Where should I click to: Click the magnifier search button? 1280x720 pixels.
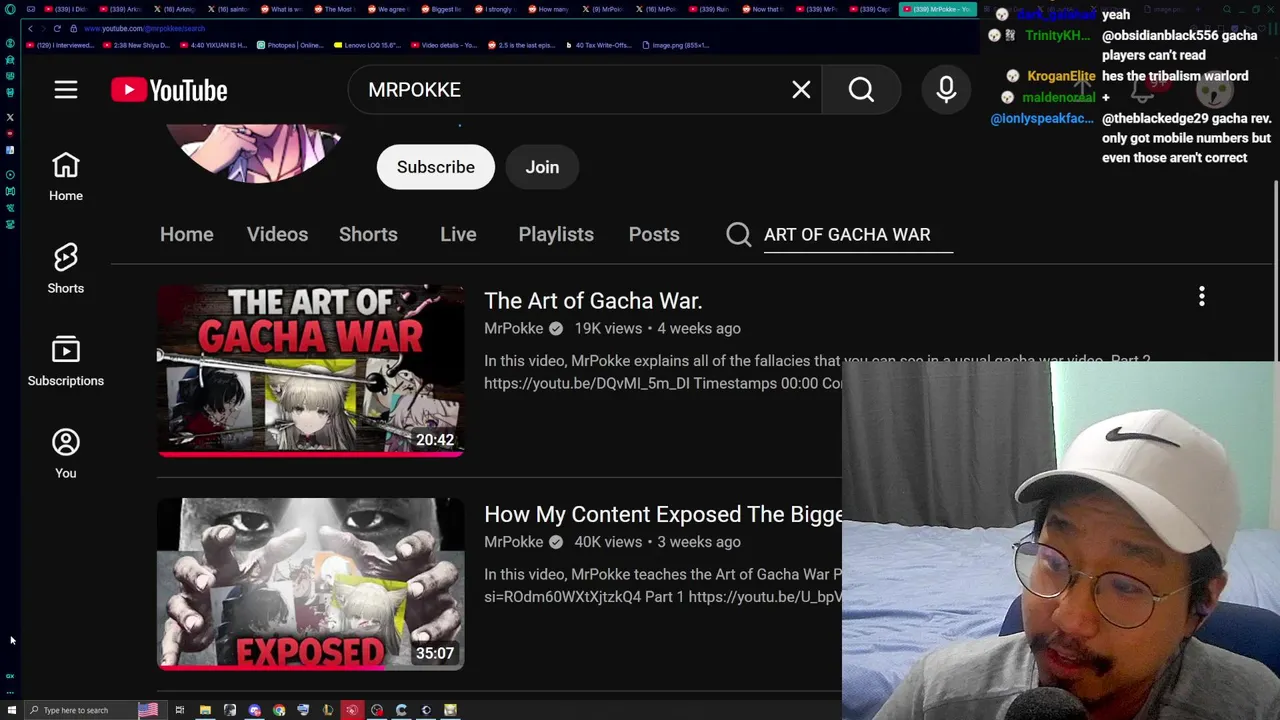[861, 90]
